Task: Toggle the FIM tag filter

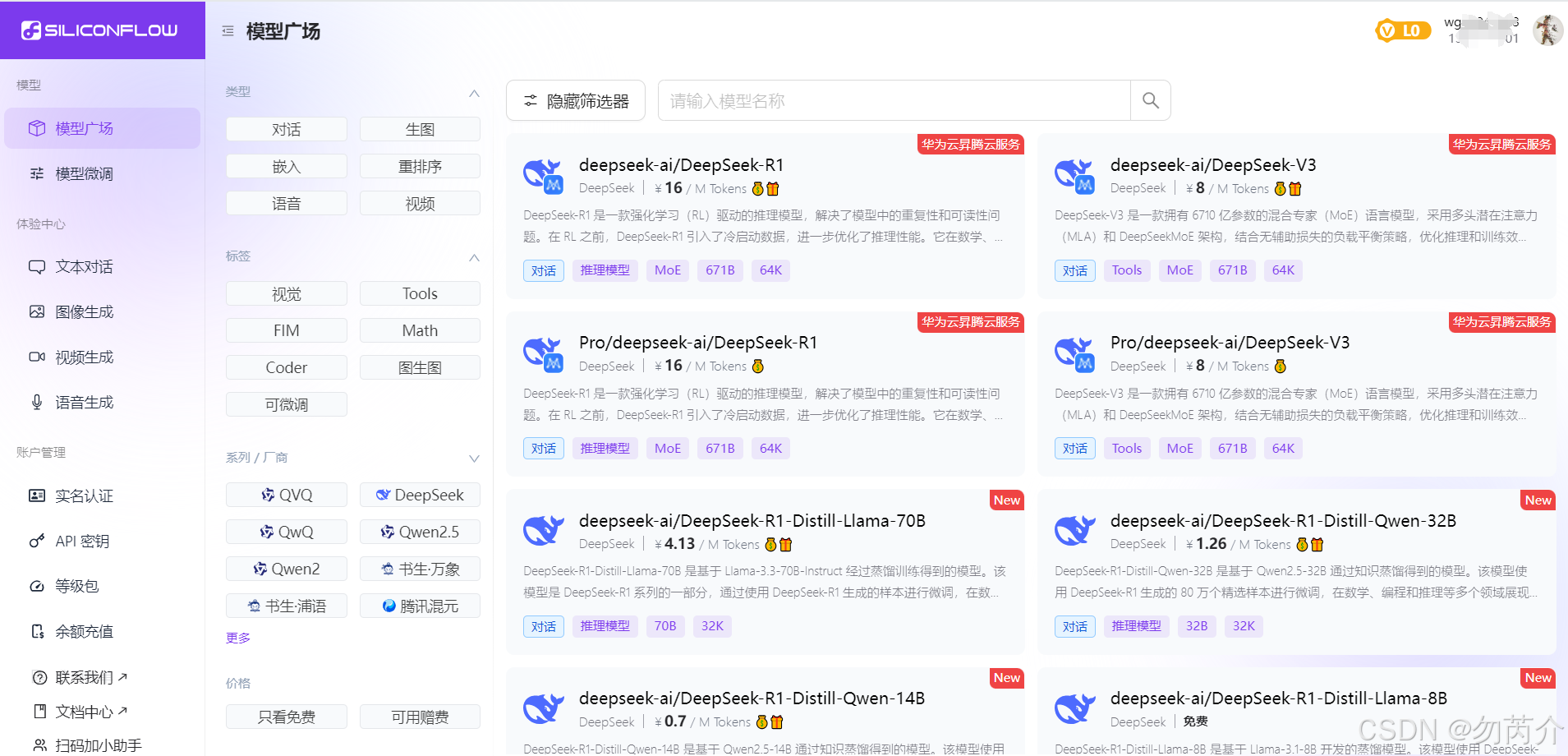Action: coord(287,330)
